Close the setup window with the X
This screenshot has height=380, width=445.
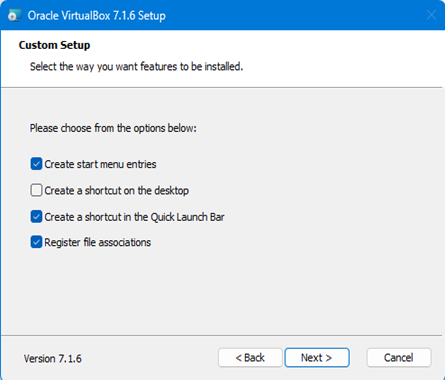coord(431,15)
